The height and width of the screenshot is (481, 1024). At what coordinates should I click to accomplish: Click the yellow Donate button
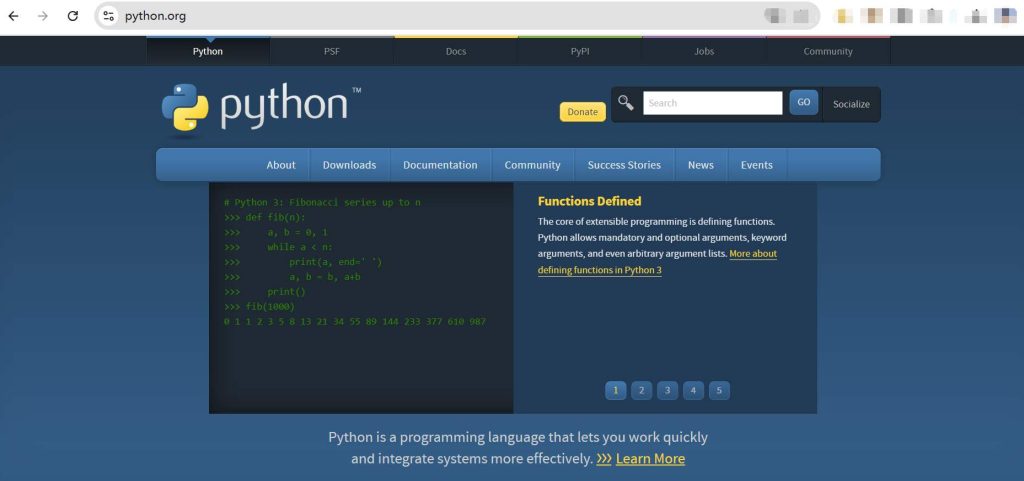[583, 112]
